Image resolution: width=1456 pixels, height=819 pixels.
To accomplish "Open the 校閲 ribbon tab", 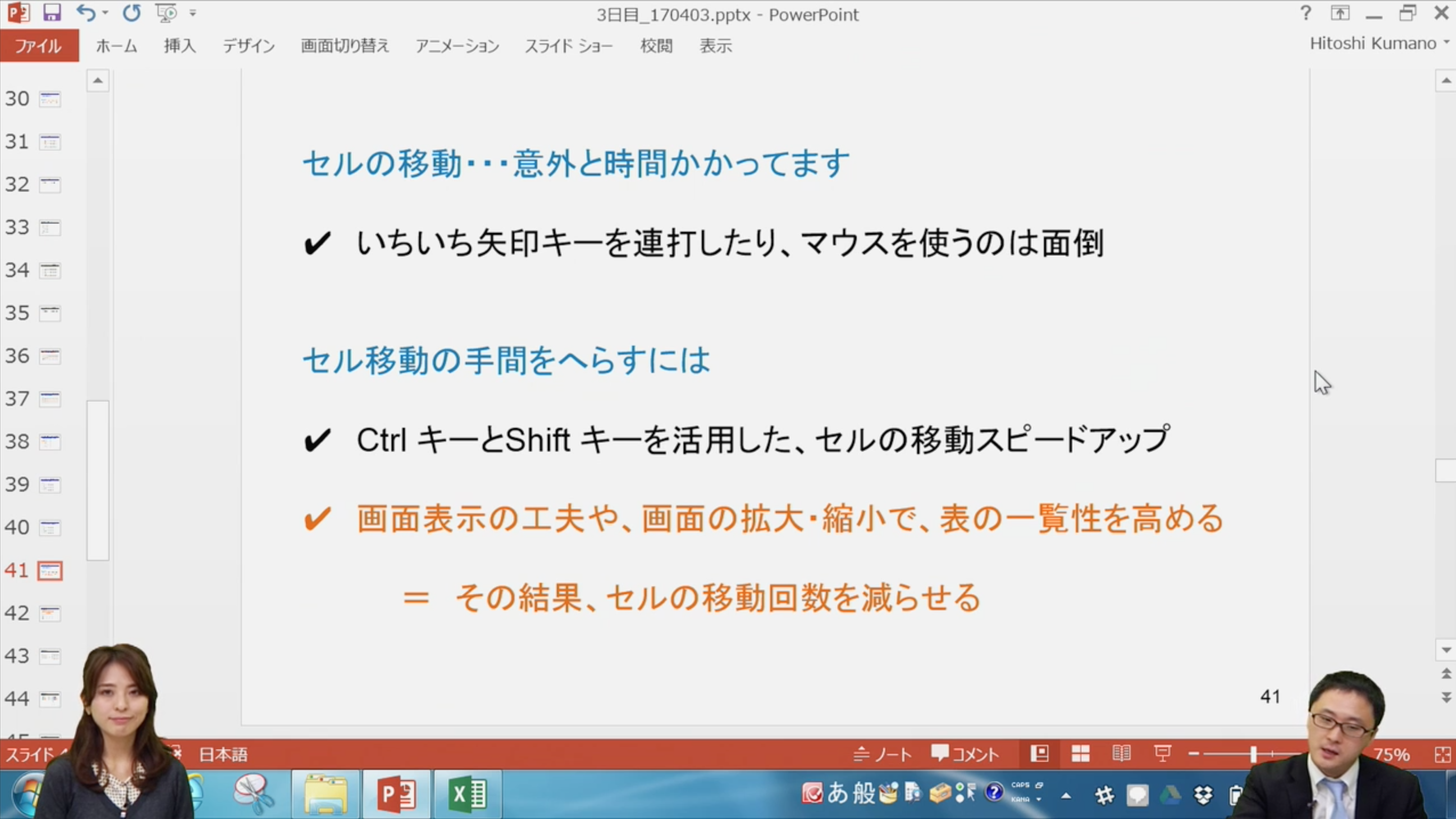I will coord(656,46).
